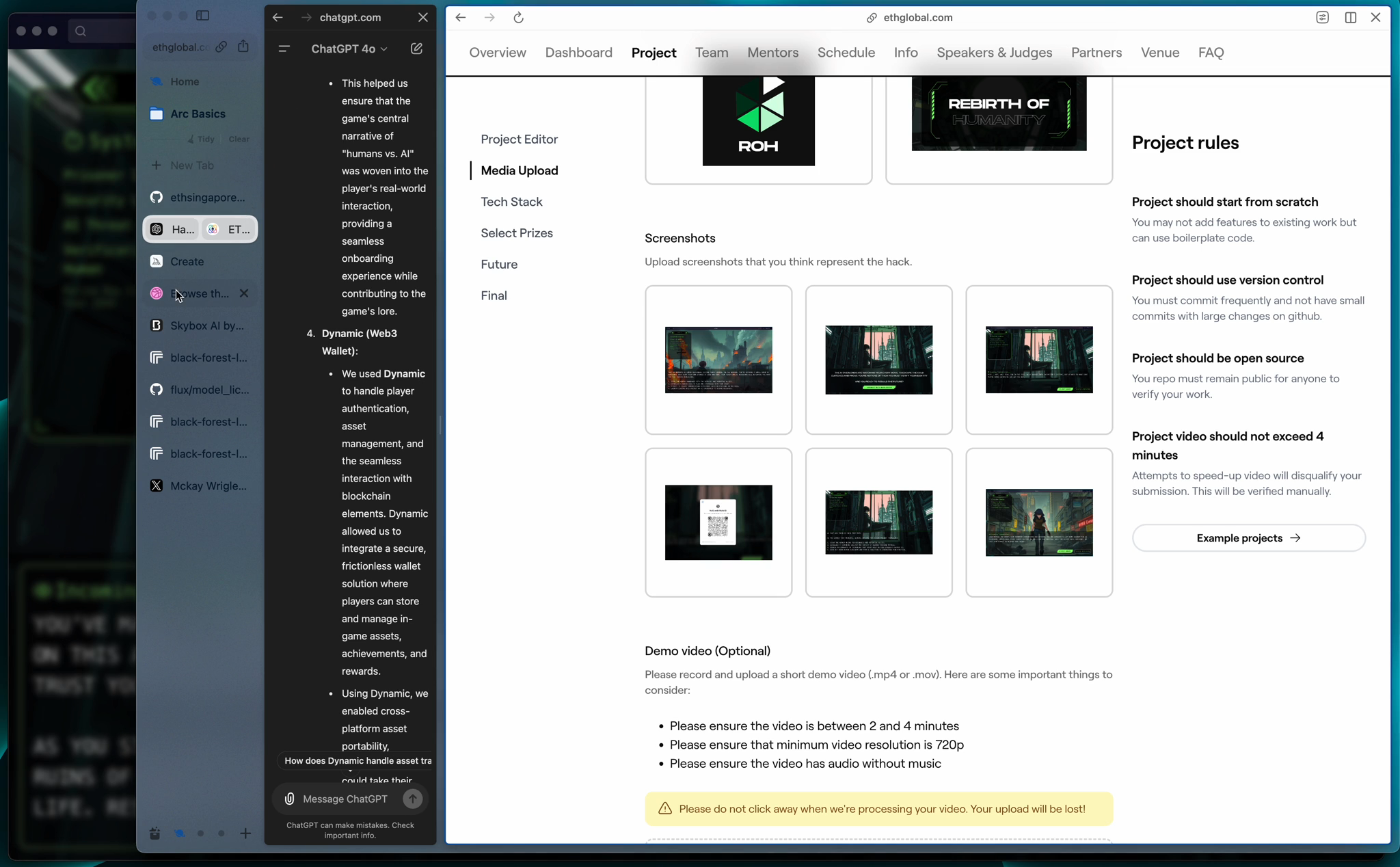
Task: Switch to the Skybox AI tab
Action: tap(200, 325)
